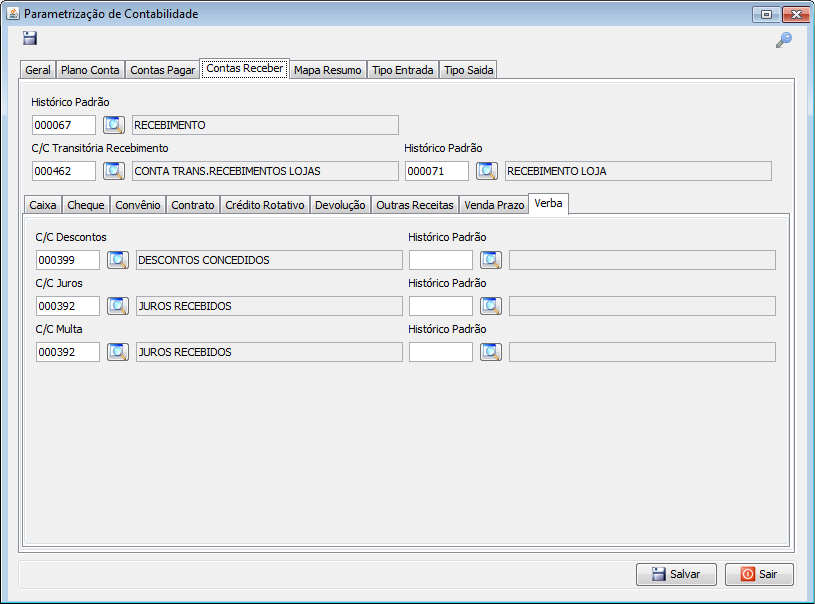Viewport: 815px width, 604px height.
Task: Open lookup for top Histórico Padrão 000067
Action: coord(114,125)
